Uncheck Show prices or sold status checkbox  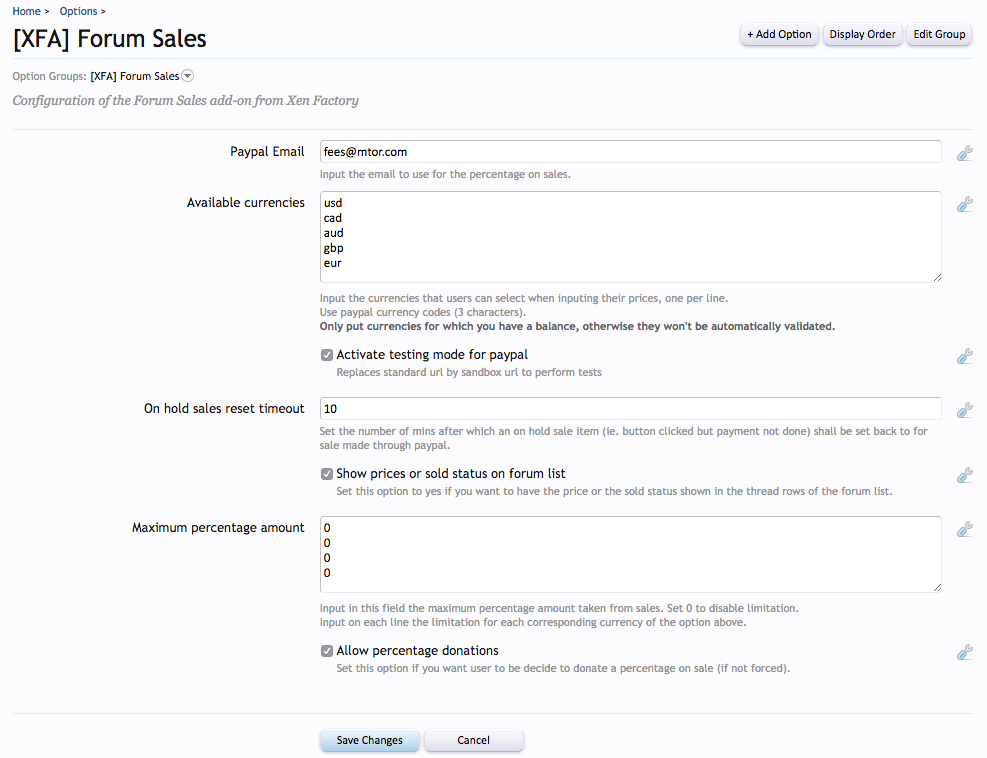327,474
